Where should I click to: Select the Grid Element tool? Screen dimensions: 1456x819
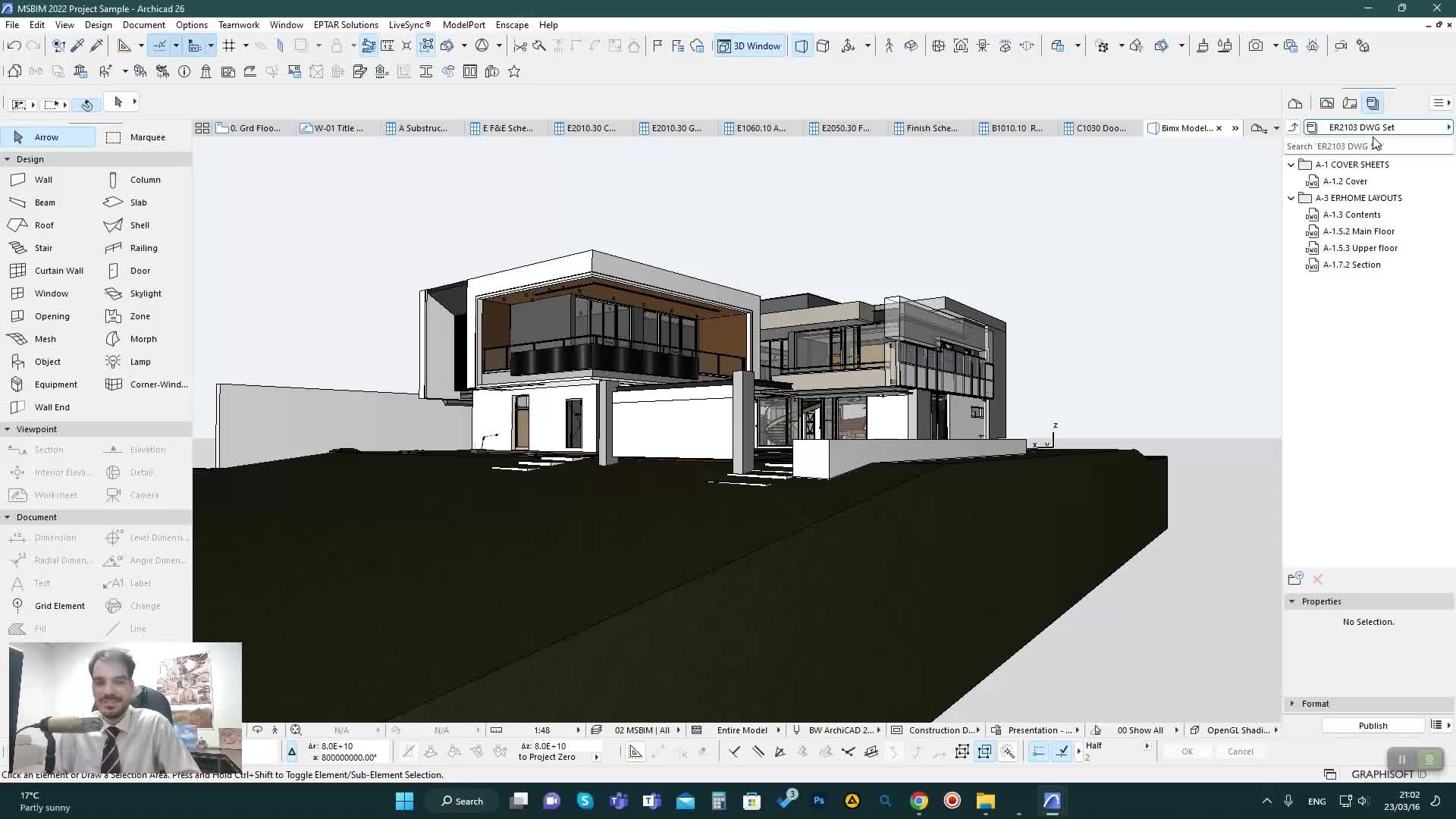[59, 606]
